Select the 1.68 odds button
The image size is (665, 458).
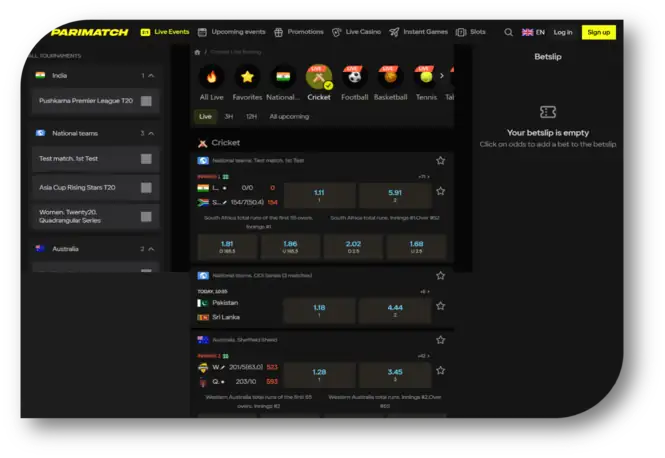416,246
